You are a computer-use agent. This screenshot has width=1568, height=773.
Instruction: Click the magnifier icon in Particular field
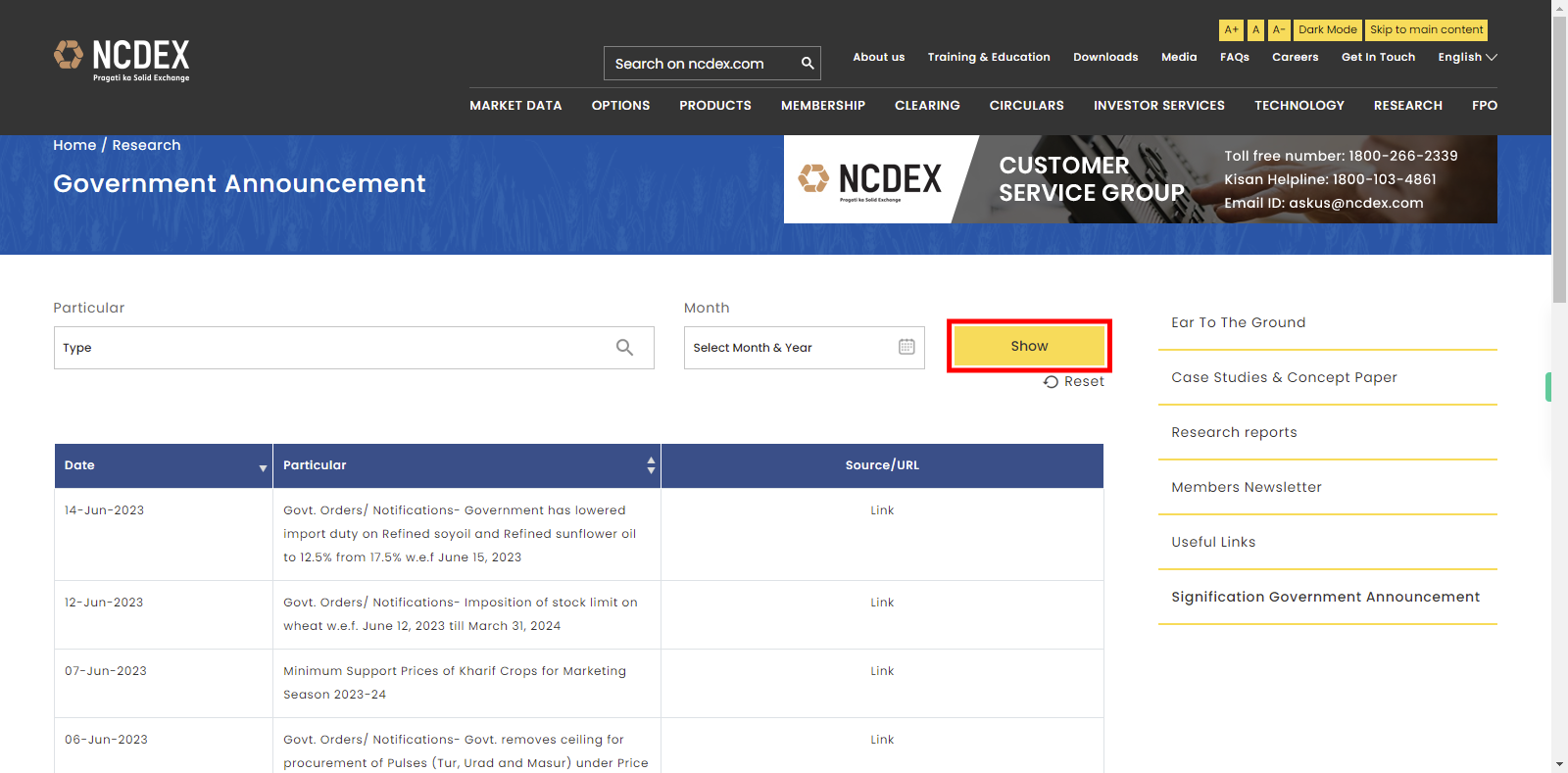pos(624,347)
